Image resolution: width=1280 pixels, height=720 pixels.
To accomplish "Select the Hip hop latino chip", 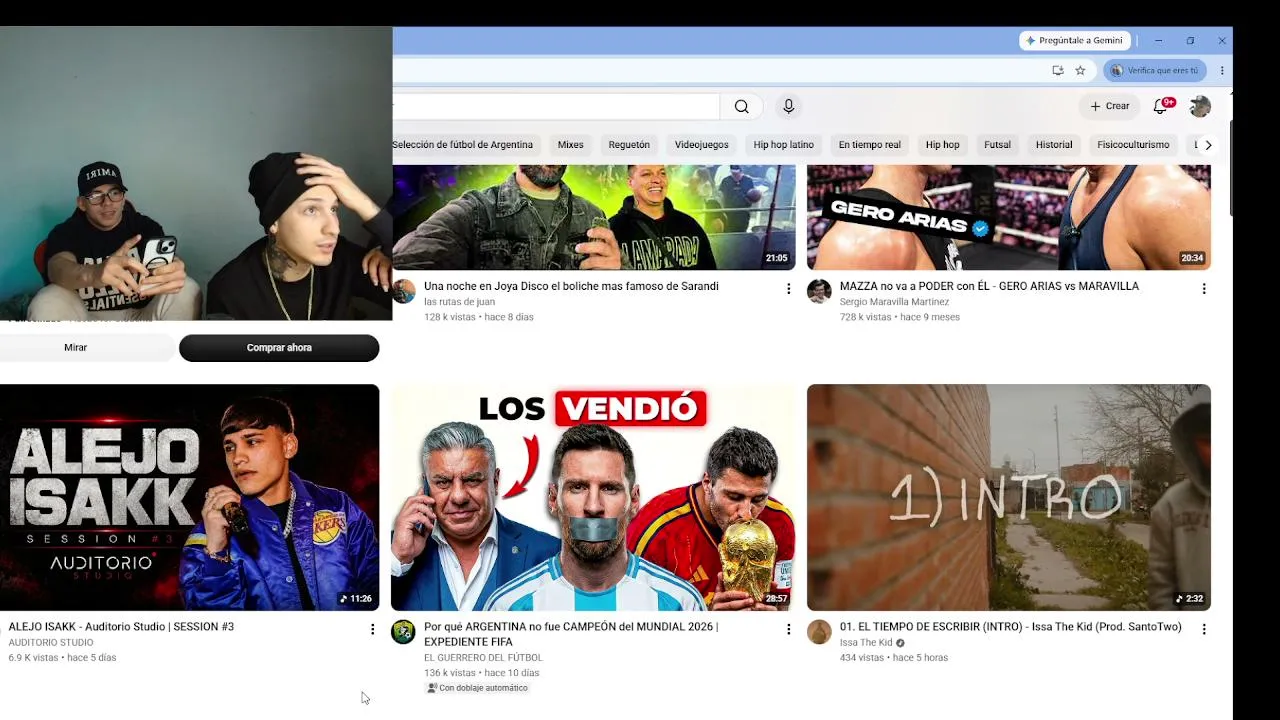I will click(x=783, y=145).
